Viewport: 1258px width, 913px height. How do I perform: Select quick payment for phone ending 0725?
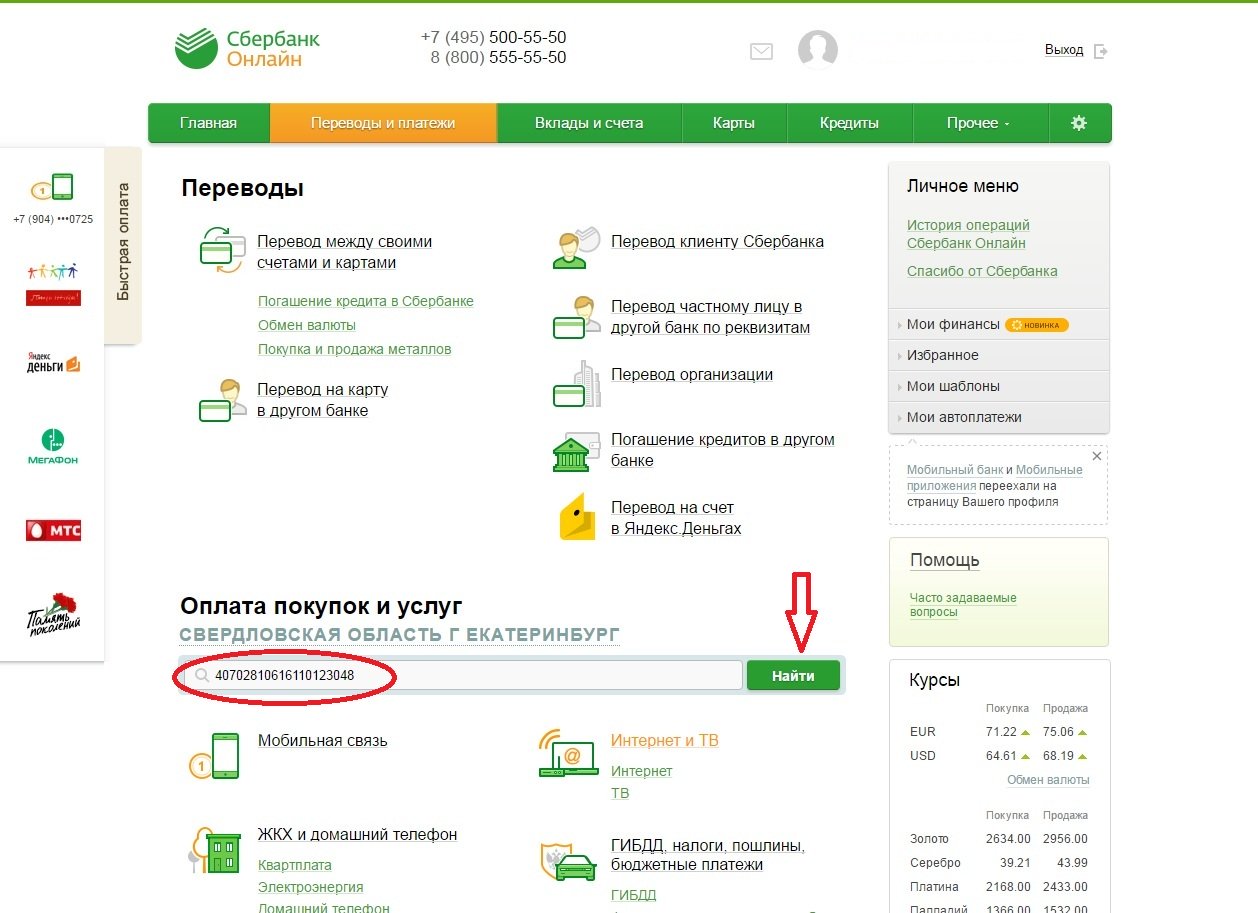pyautogui.click(x=53, y=196)
